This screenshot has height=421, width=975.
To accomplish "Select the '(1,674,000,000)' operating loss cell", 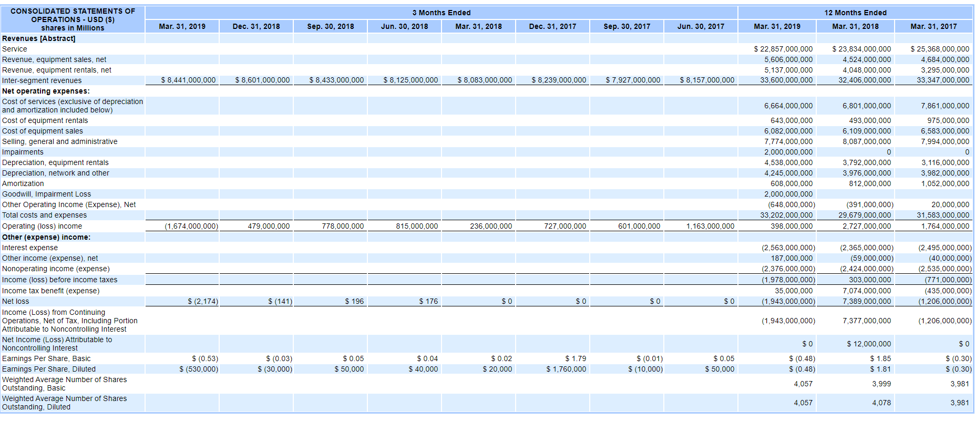I will click(191, 226).
